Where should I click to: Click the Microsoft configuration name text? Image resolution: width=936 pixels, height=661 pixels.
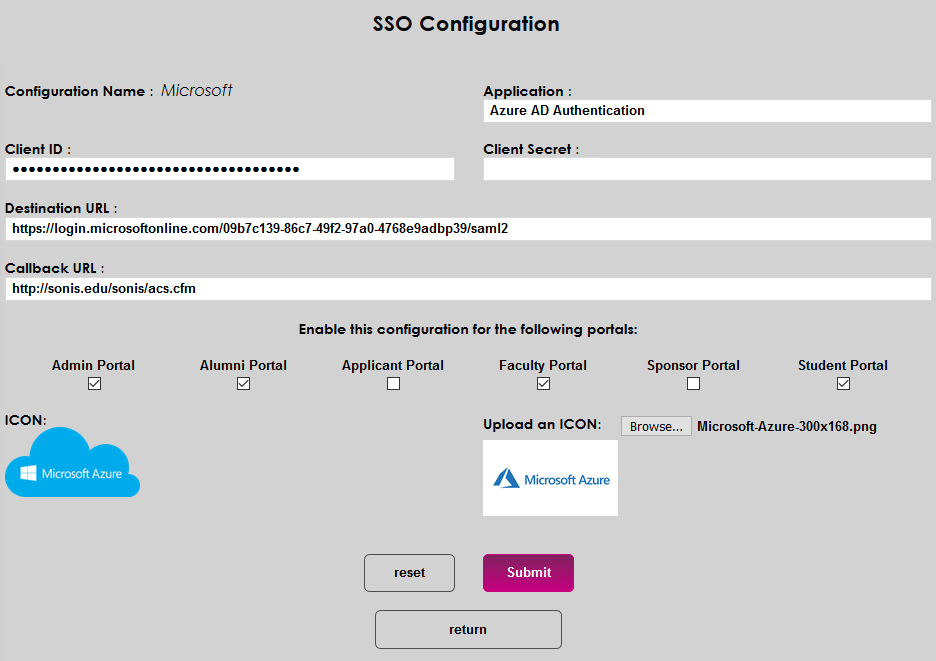click(x=197, y=91)
